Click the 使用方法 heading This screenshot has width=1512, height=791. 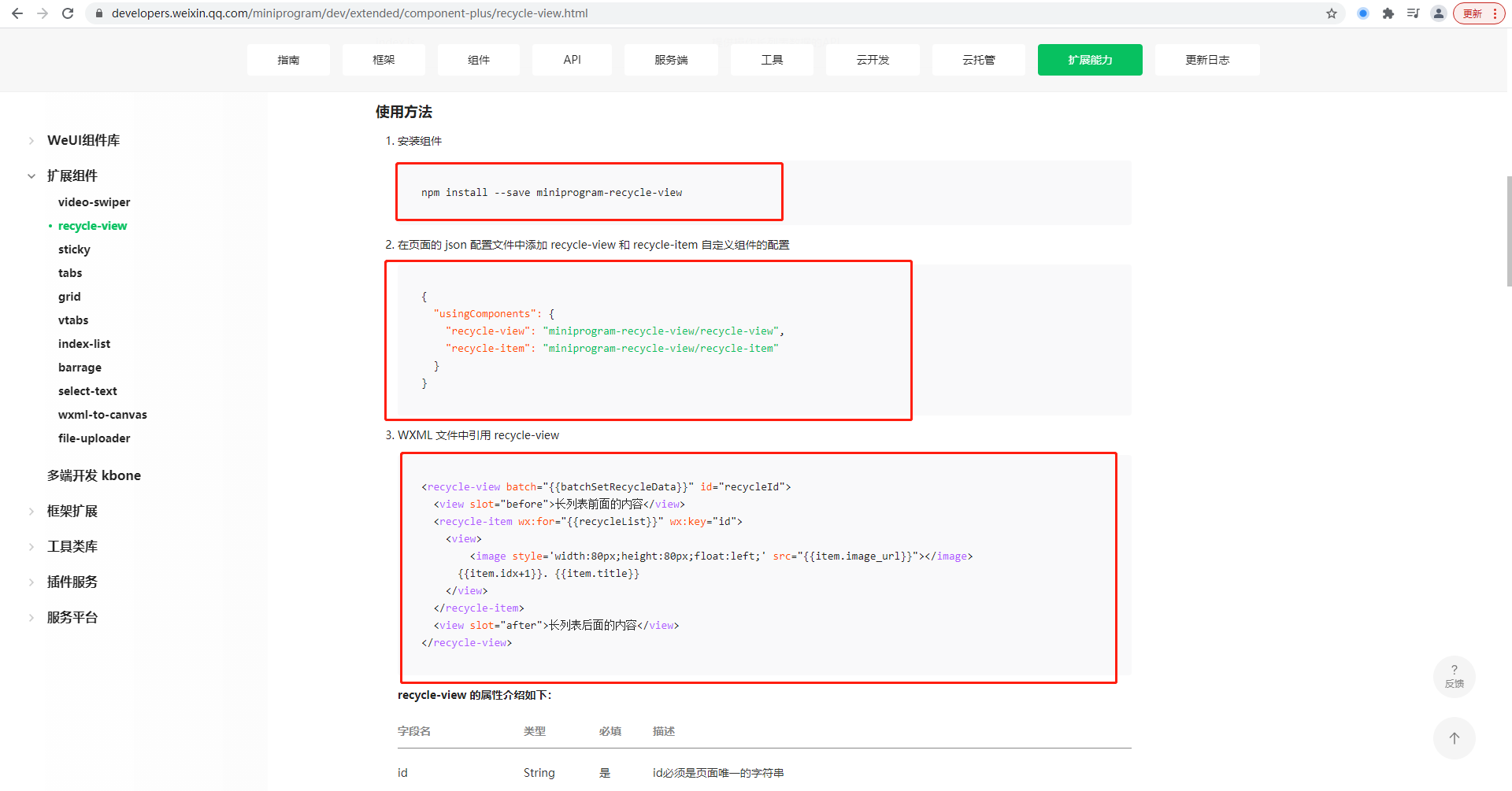[404, 112]
